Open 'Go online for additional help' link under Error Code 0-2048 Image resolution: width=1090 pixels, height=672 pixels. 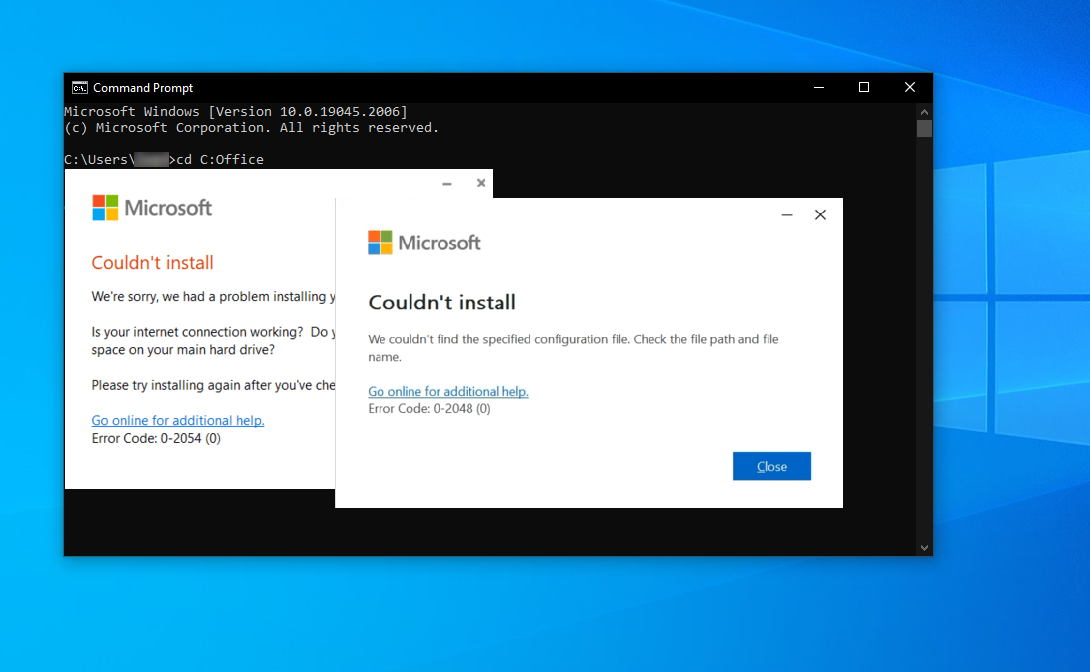click(x=448, y=391)
